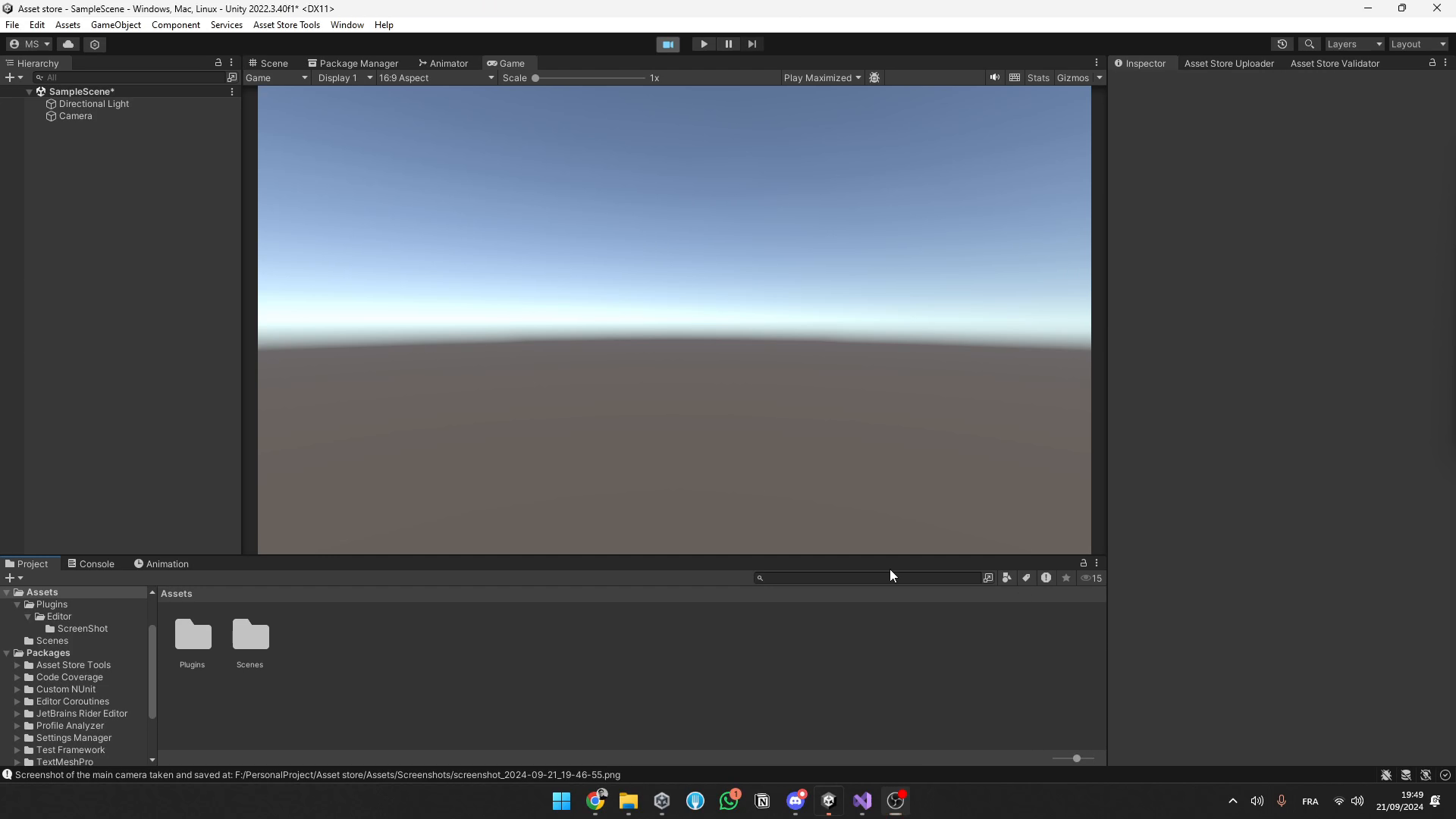Image resolution: width=1456 pixels, height=819 pixels.
Task: Toggle Gizmos in the Game view
Action: [x=1073, y=77]
